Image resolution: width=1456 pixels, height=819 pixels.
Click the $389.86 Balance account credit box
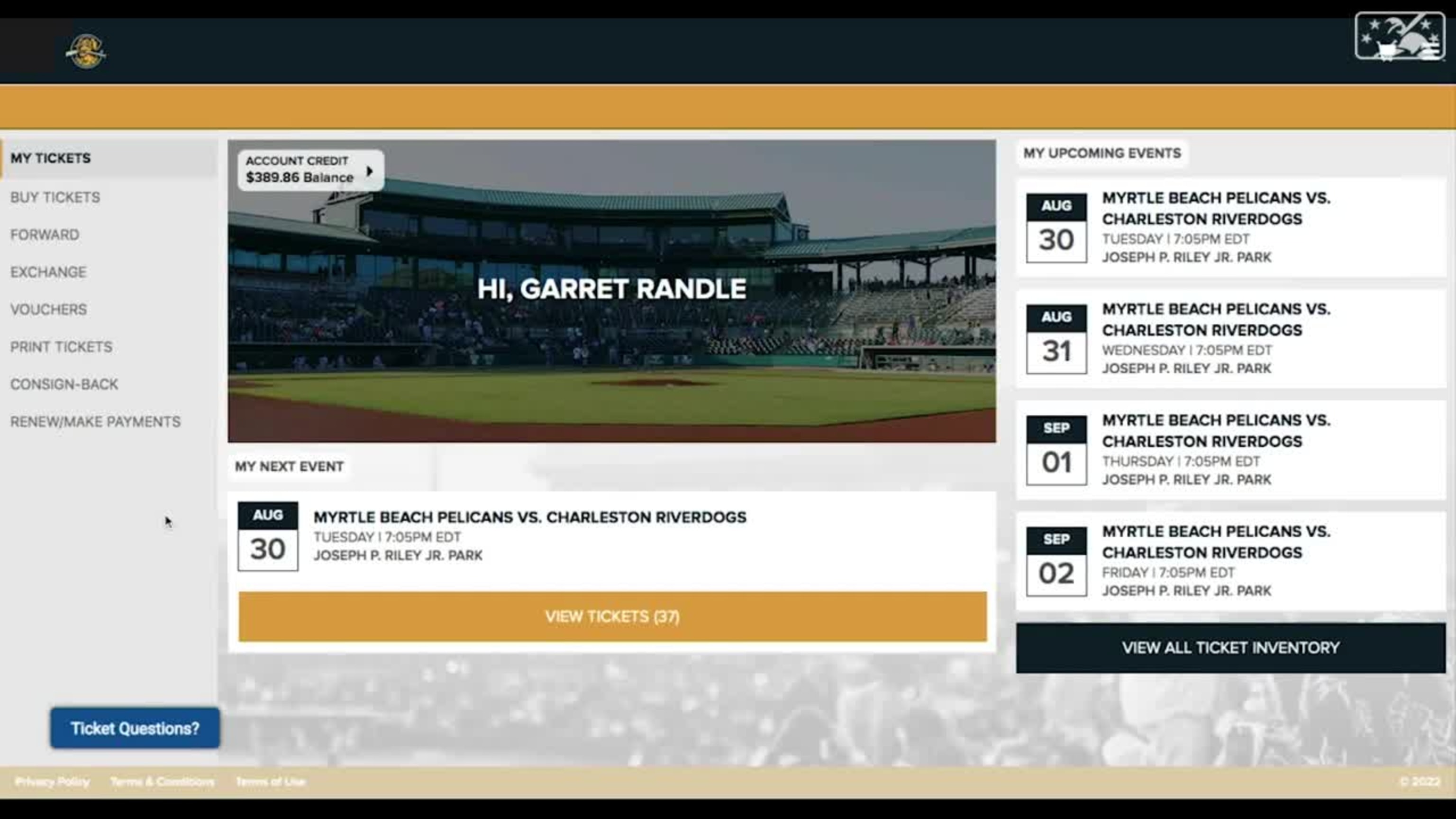310,170
